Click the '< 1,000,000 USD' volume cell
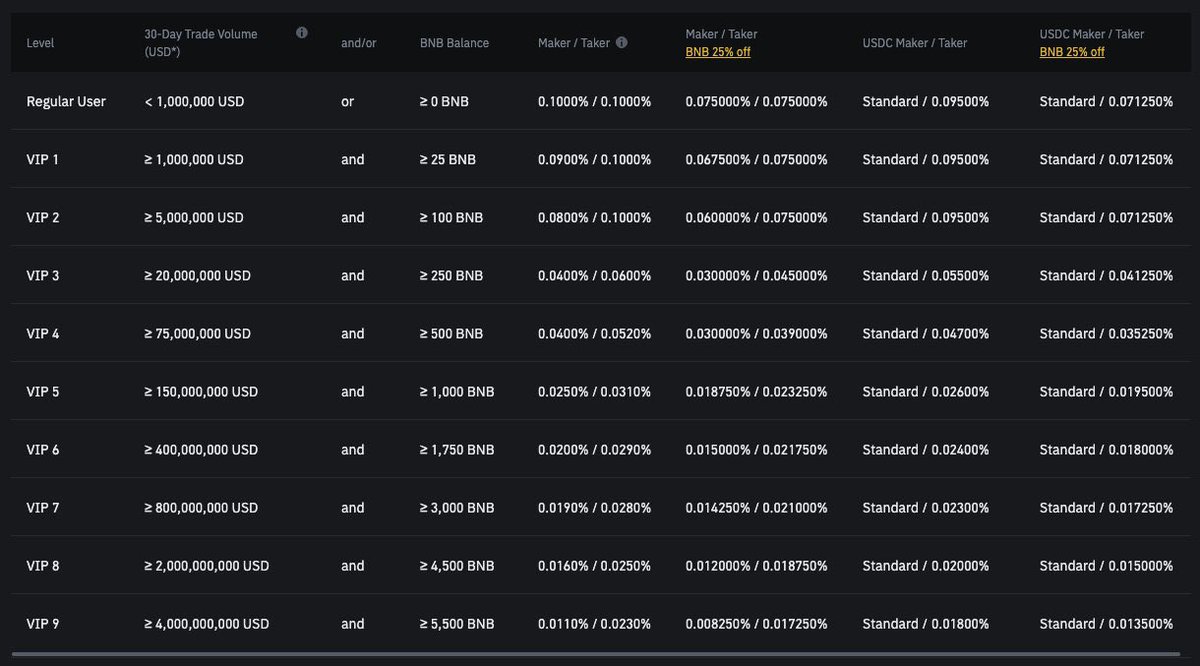The height and width of the screenshot is (666, 1200). (194, 101)
